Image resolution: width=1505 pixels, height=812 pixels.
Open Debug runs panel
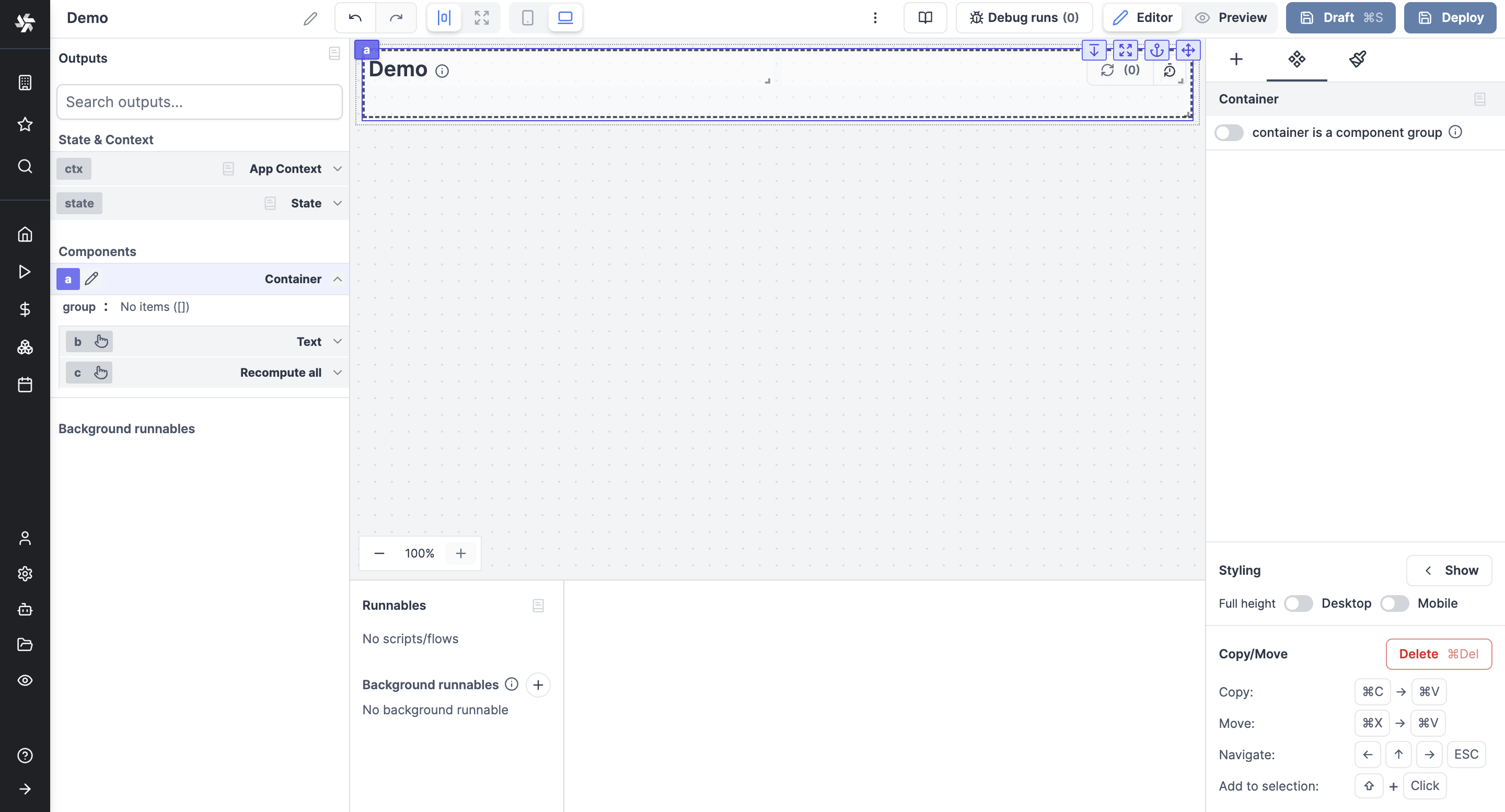[1024, 18]
